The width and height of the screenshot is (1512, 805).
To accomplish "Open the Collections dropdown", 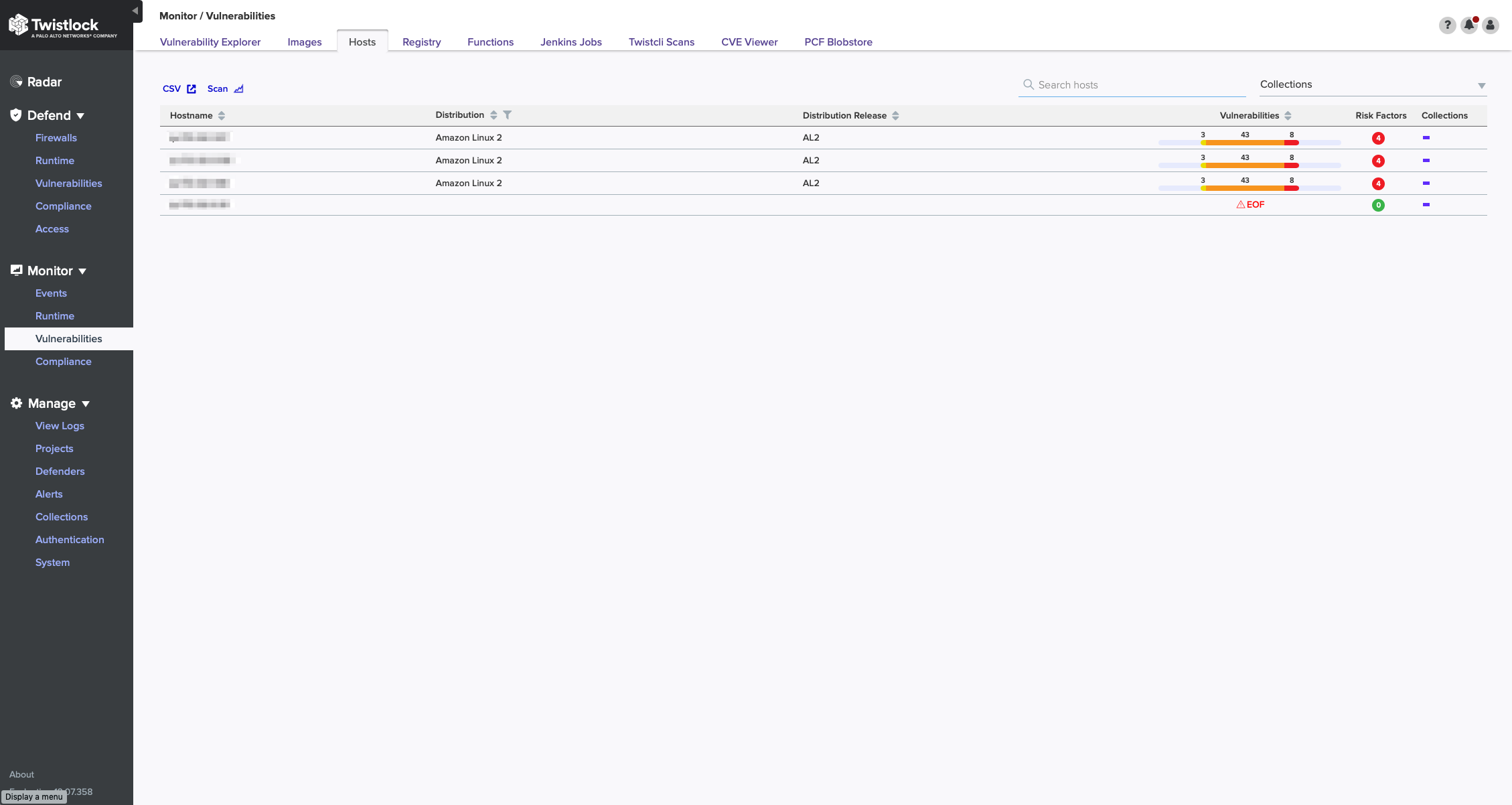I will (x=1373, y=85).
